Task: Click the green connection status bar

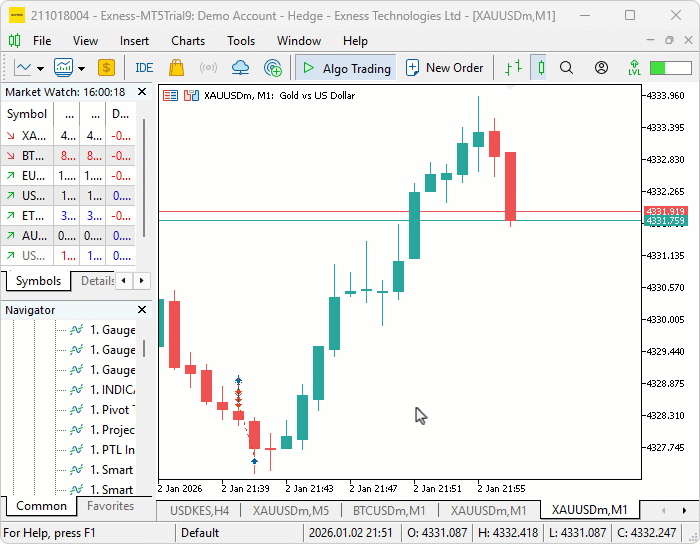Action: pos(671,68)
